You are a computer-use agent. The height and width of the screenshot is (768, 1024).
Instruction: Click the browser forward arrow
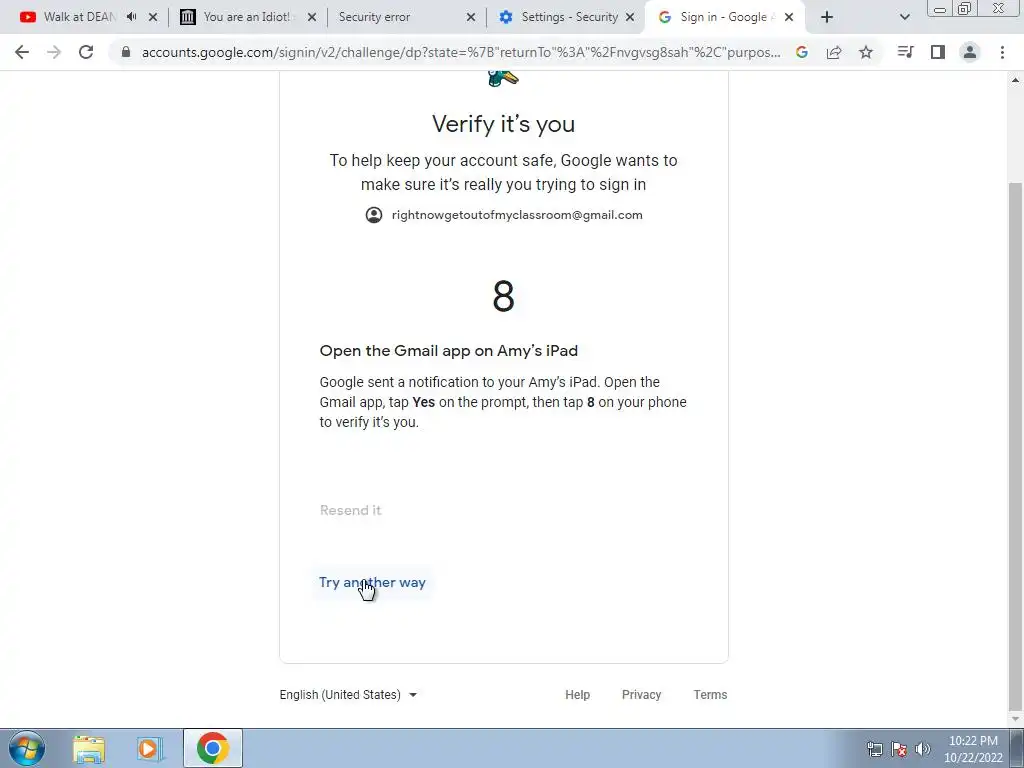point(54,52)
